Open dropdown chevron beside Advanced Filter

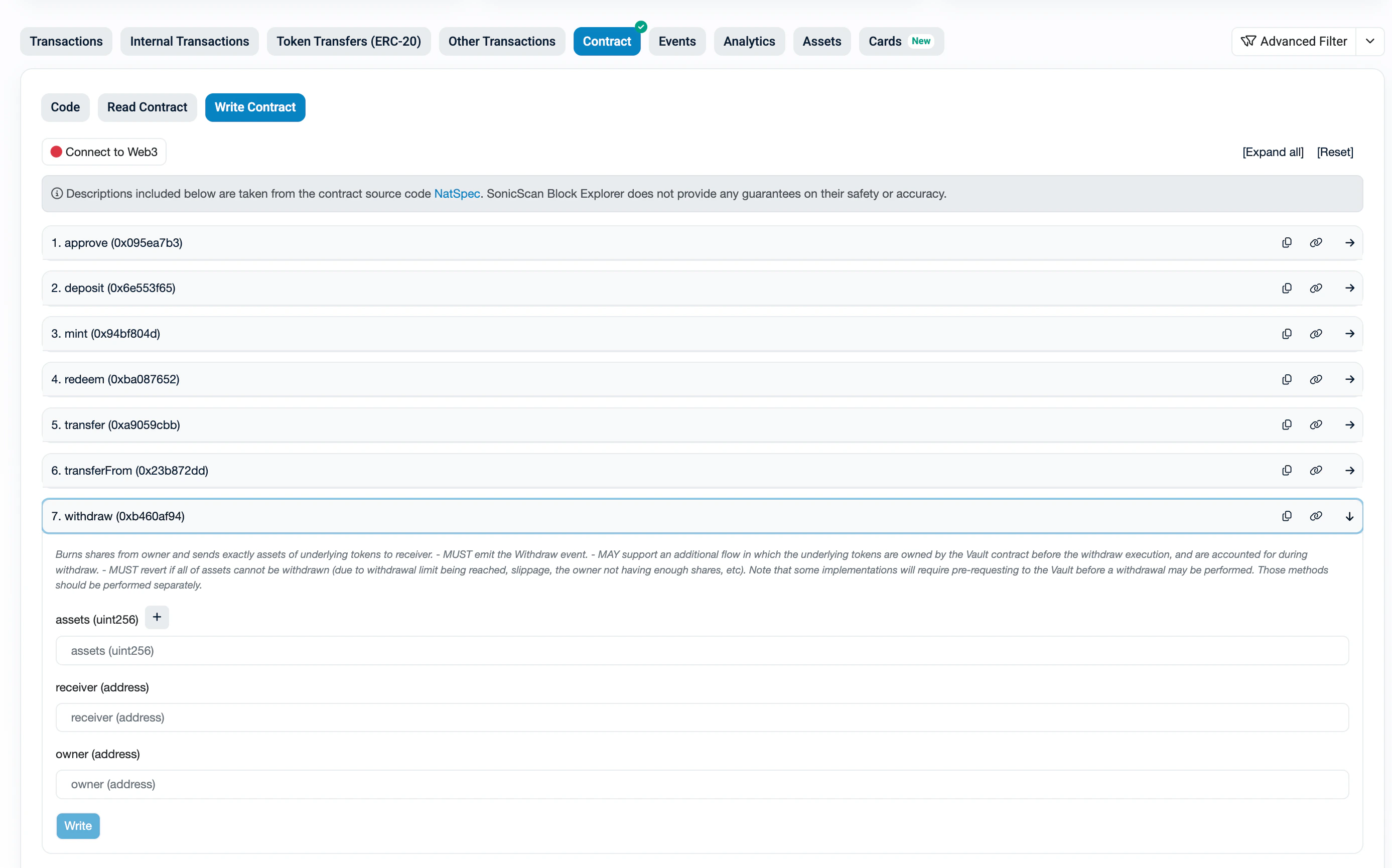click(1370, 41)
